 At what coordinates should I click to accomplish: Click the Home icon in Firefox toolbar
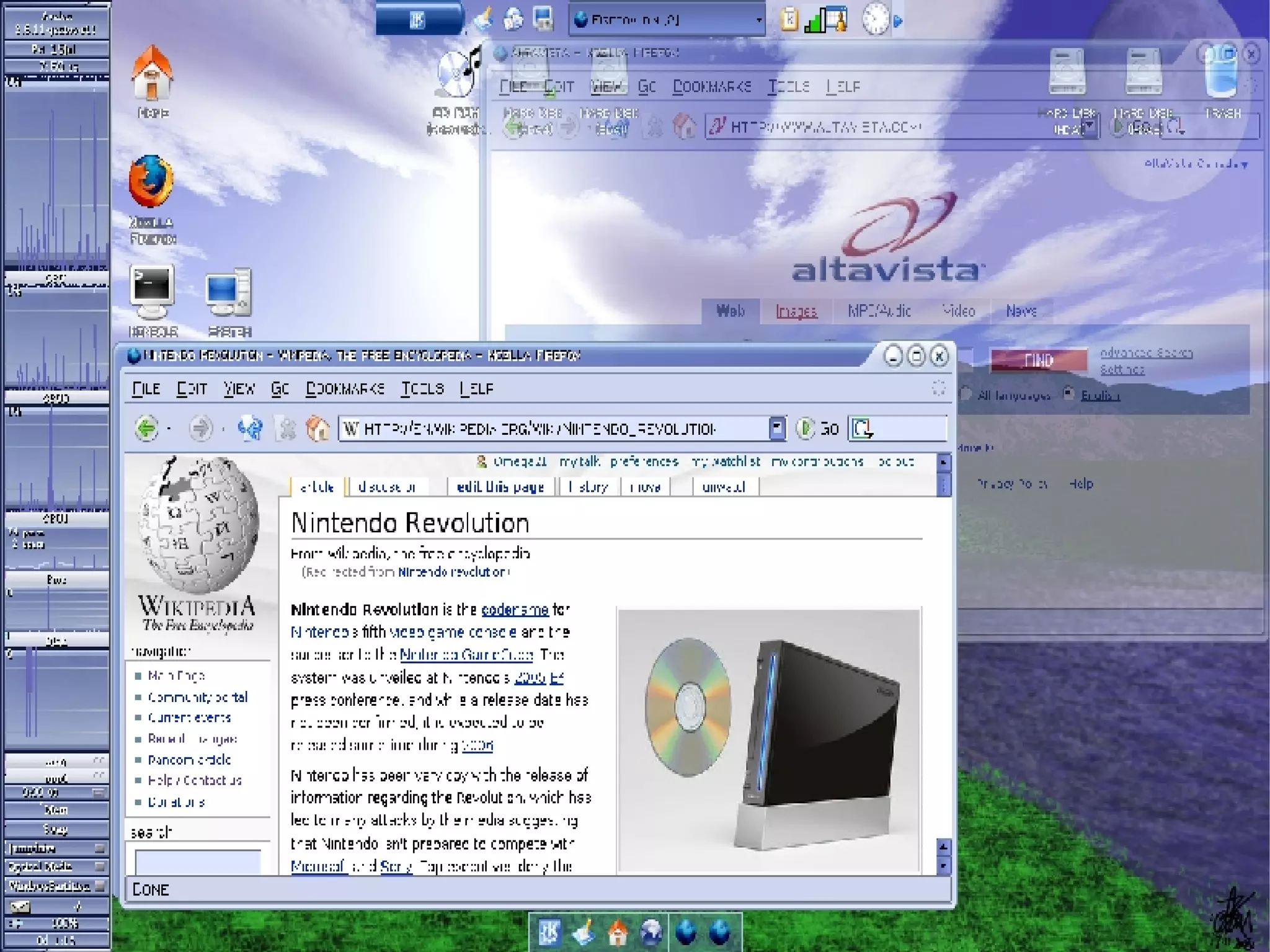[x=317, y=429]
